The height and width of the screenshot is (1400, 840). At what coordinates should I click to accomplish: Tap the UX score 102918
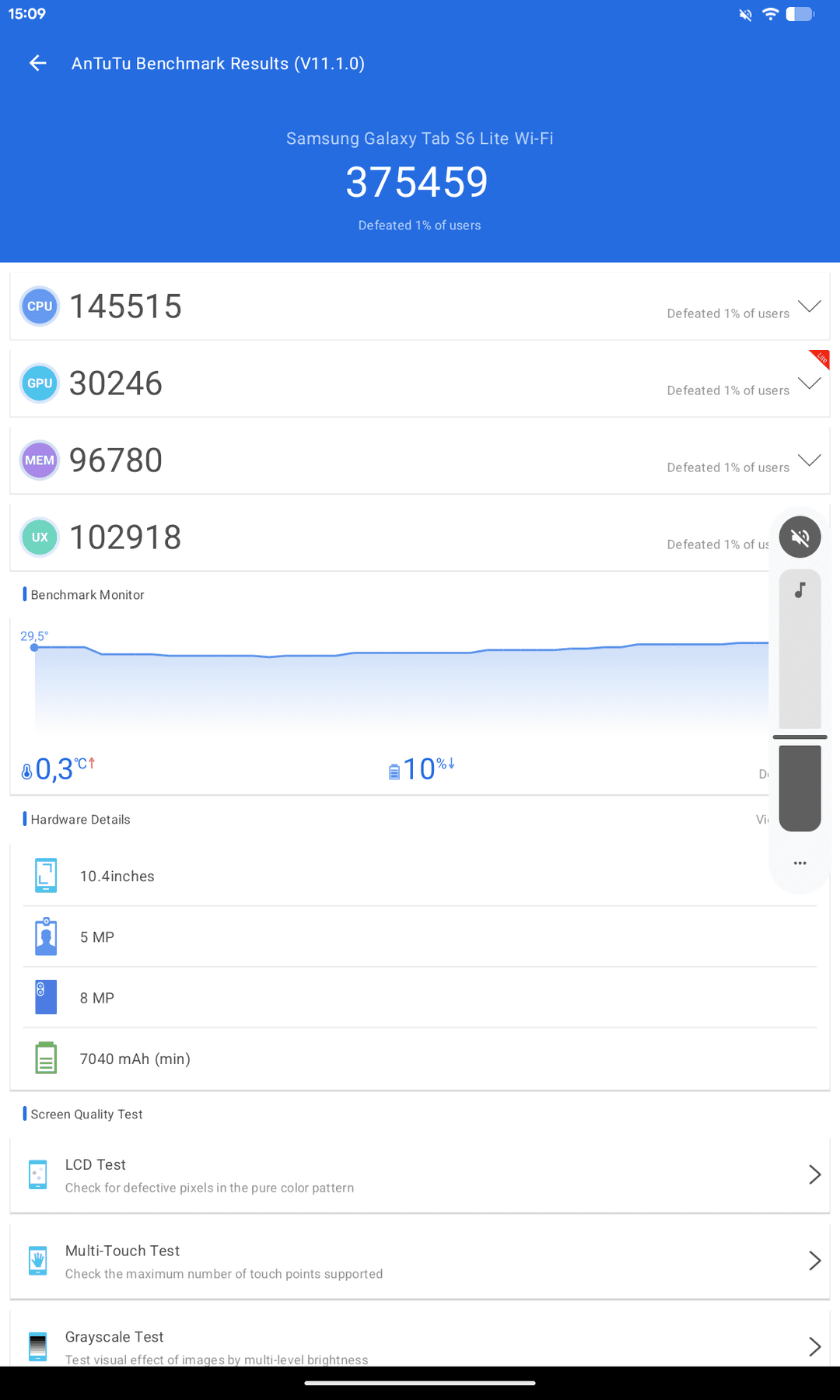[125, 537]
